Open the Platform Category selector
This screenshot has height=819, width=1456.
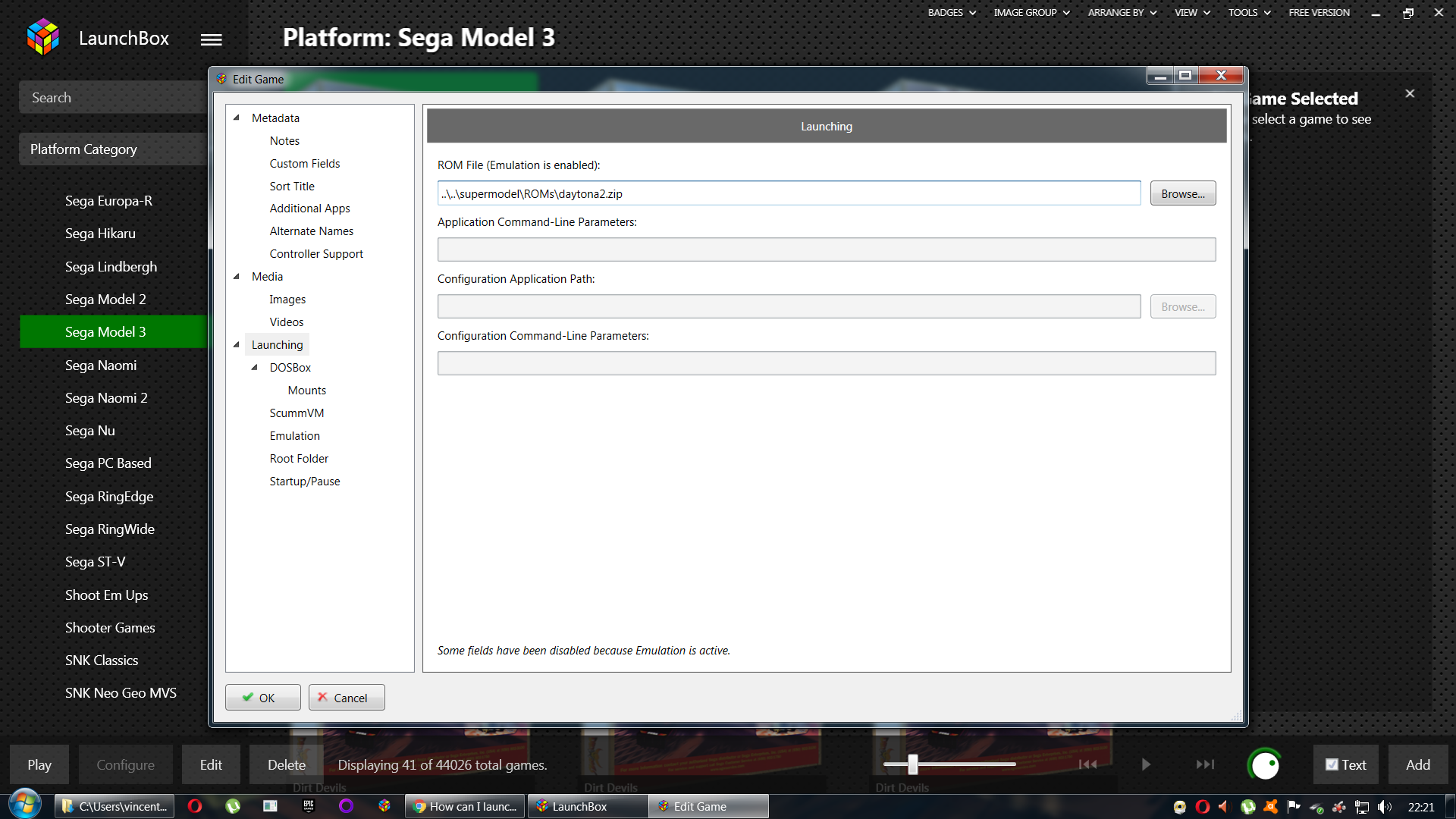tap(112, 149)
